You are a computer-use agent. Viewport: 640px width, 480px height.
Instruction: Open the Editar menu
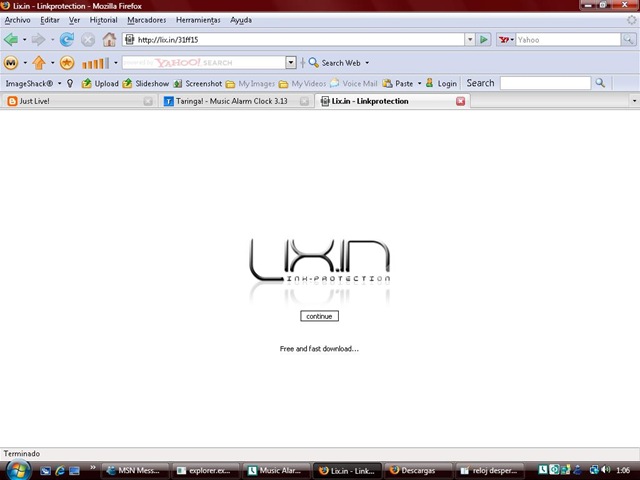click(x=50, y=20)
